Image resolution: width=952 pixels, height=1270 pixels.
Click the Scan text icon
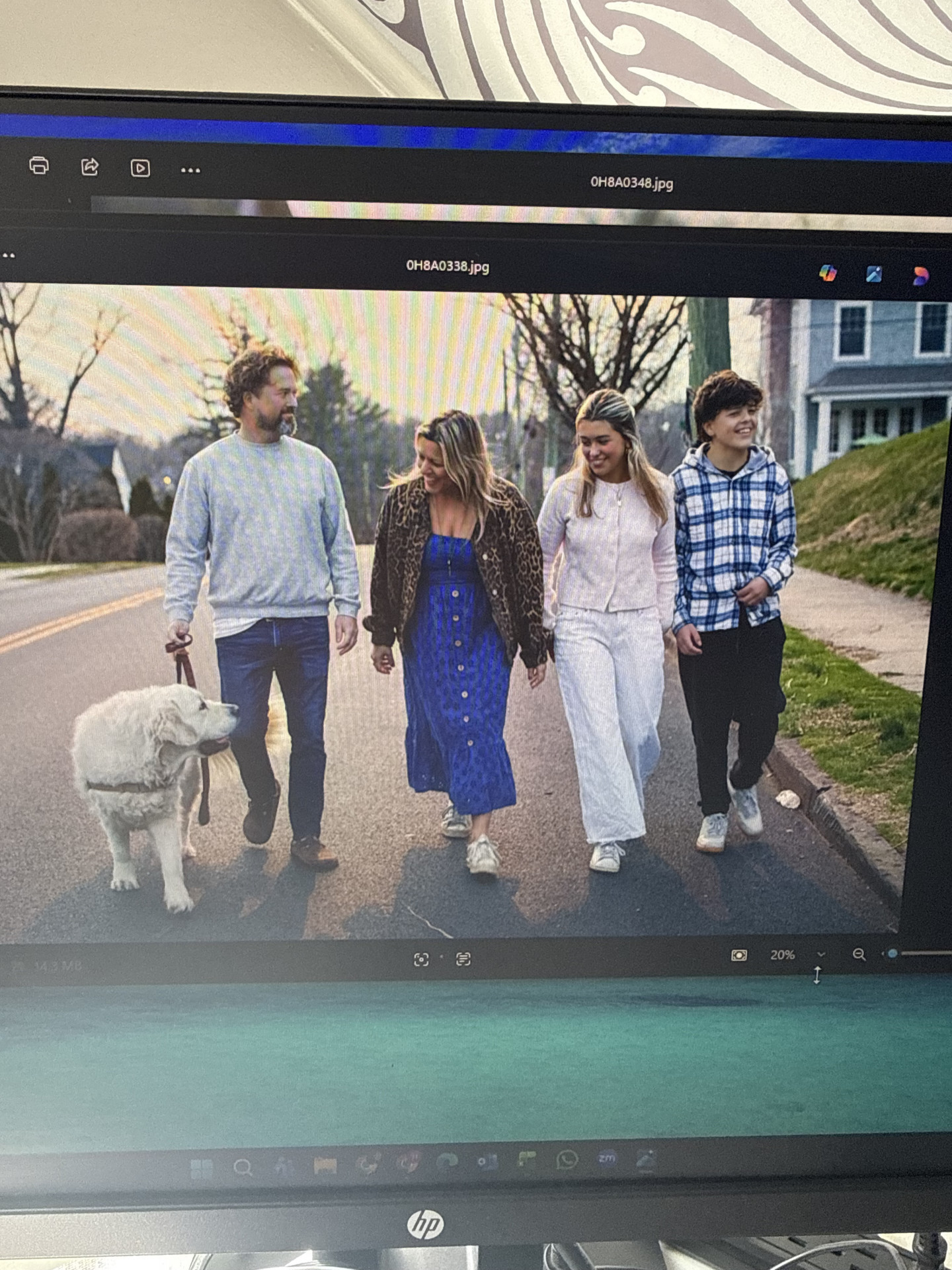pos(463,959)
